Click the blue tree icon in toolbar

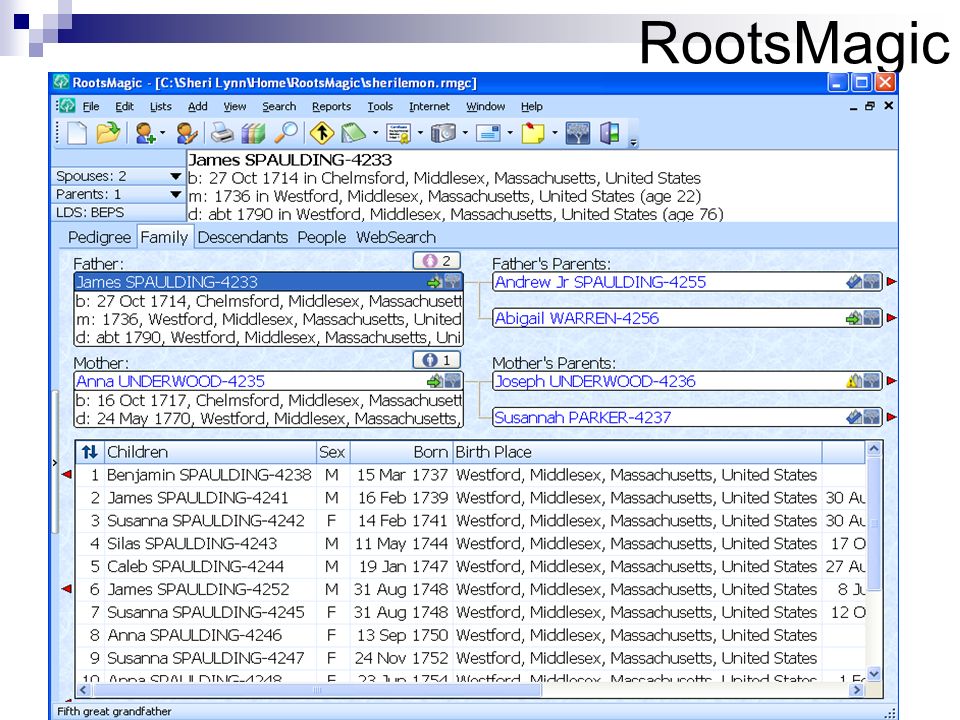pos(577,133)
